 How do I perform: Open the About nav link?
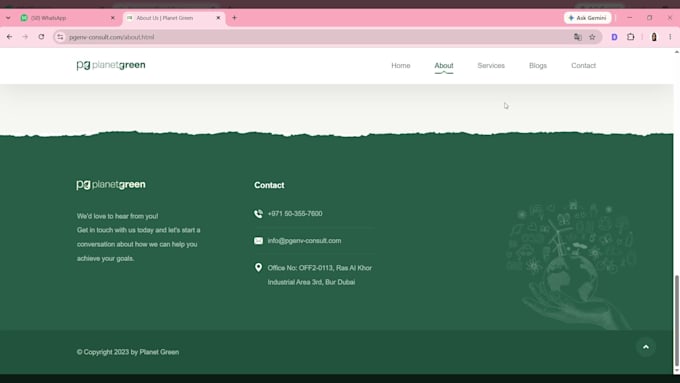(444, 65)
